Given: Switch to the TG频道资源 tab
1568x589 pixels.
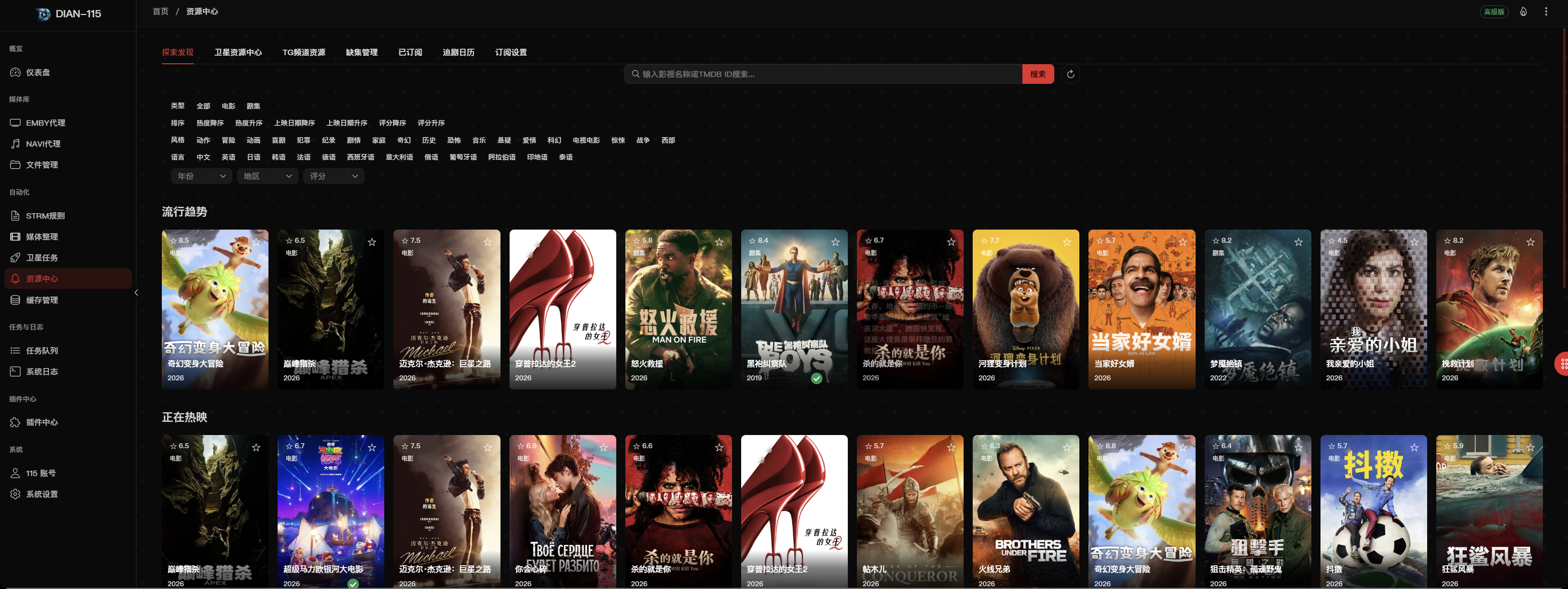Looking at the screenshot, I should [304, 52].
